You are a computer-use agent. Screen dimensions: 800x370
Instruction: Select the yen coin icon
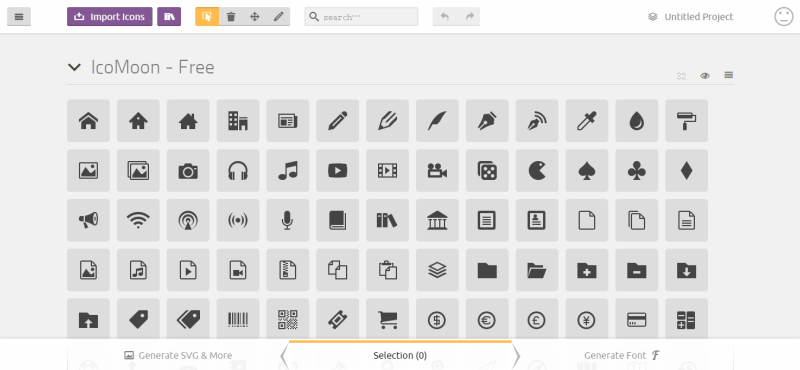tap(587, 320)
